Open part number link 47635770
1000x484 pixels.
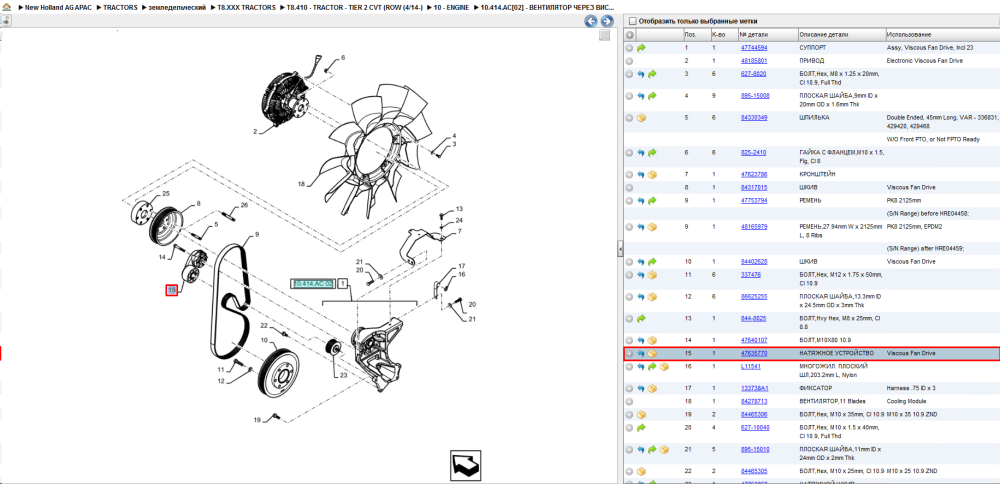(754, 353)
